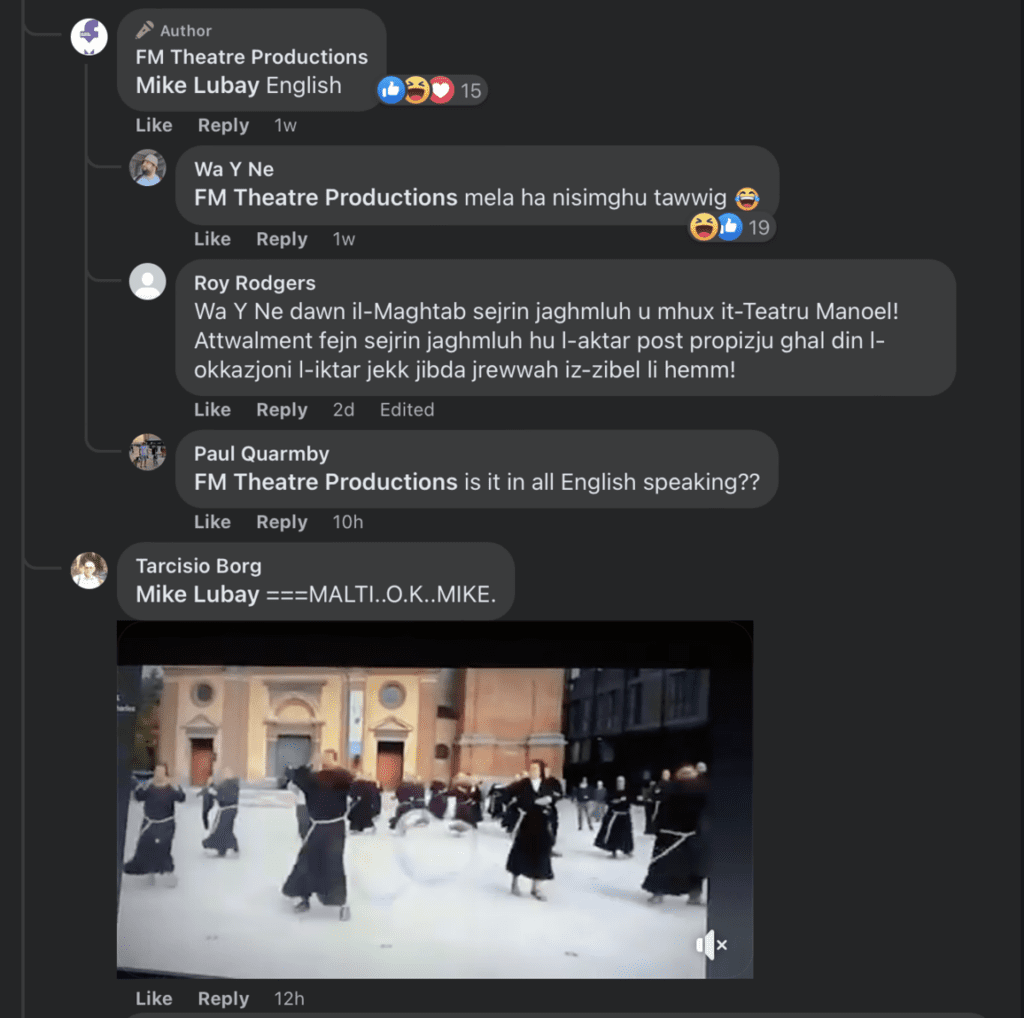The width and height of the screenshot is (1024, 1018).
Task: Reply to Tarcisio Borg's video comment
Action: point(223,999)
